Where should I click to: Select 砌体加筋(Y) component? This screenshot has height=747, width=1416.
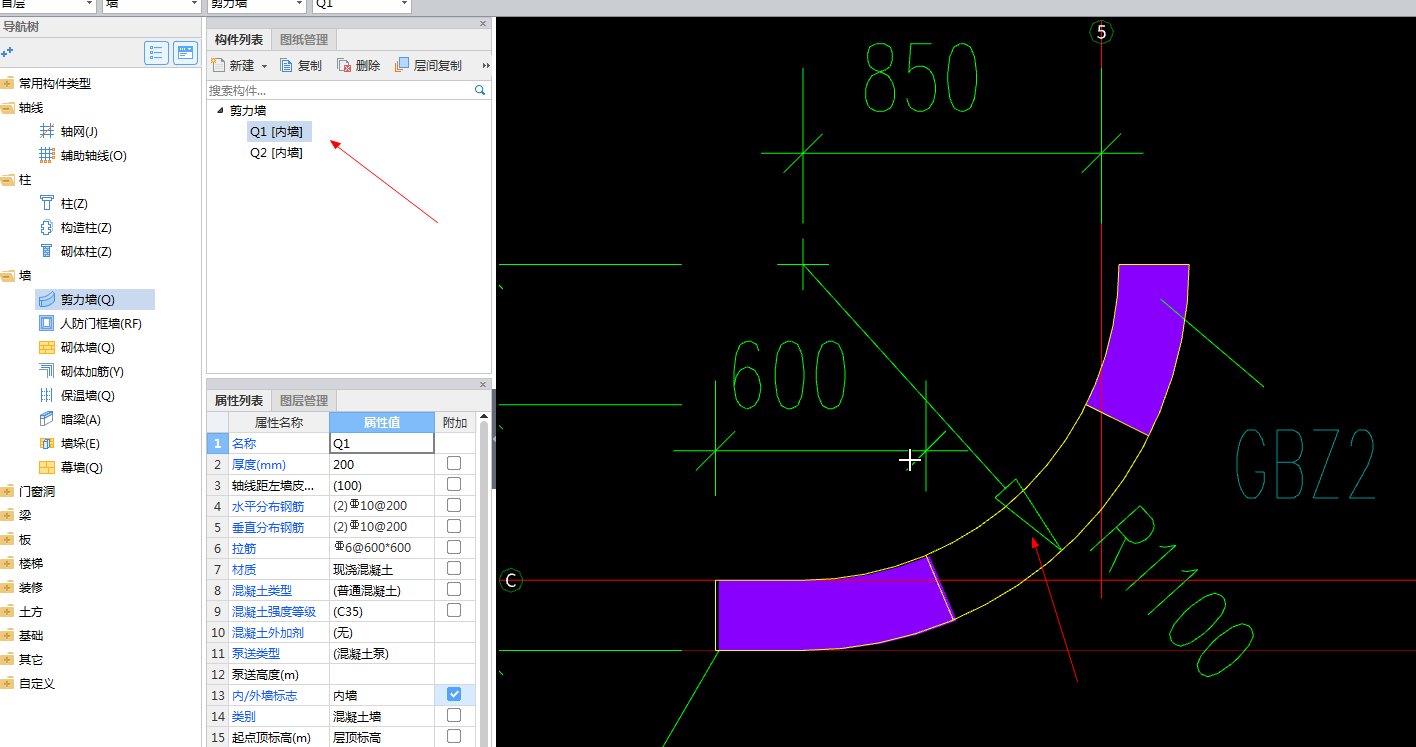(92, 371)
